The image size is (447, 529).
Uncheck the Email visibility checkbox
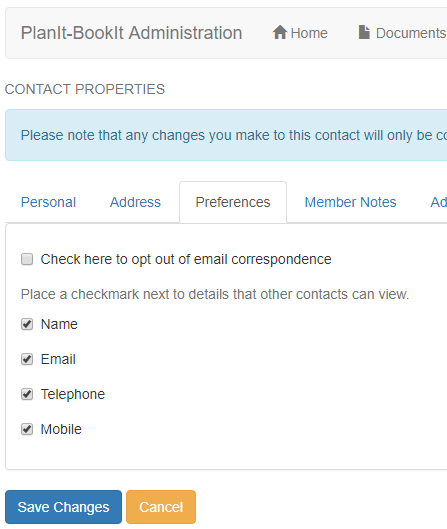click(x=27, y=359)
